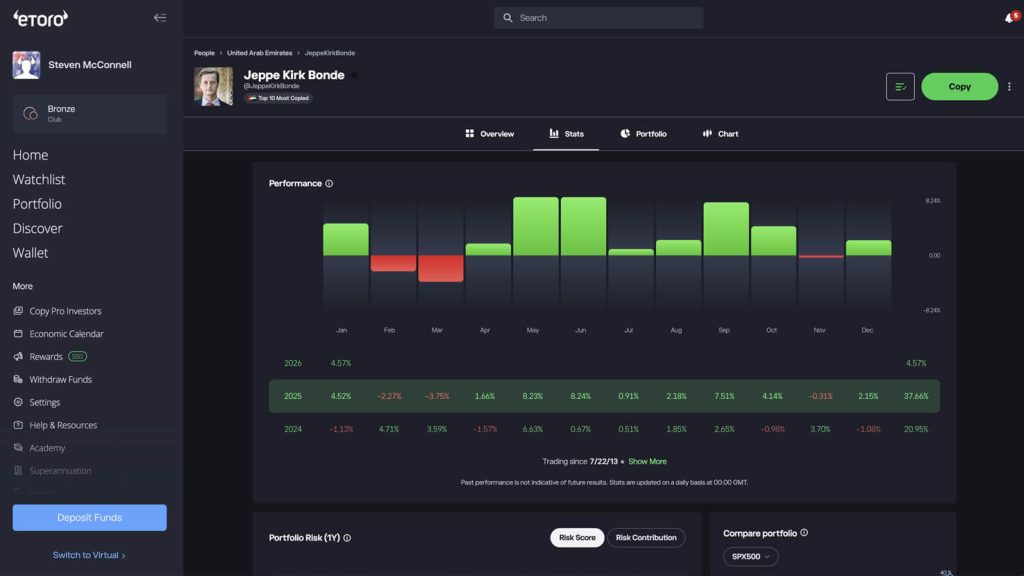Click the Bronze Club badge icon

pos(30,114)
